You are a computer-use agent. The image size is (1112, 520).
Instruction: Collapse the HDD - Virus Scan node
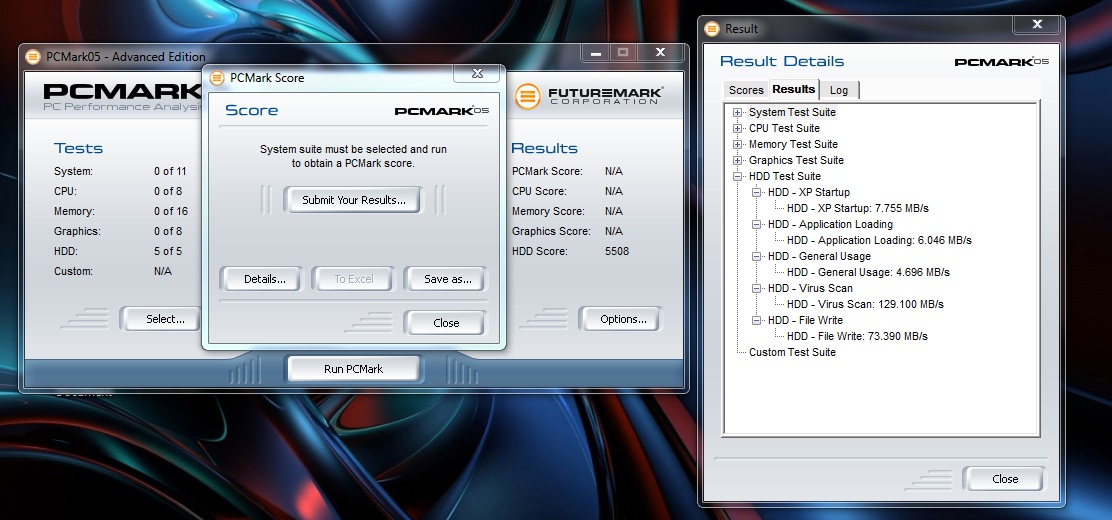pos(757,288)
